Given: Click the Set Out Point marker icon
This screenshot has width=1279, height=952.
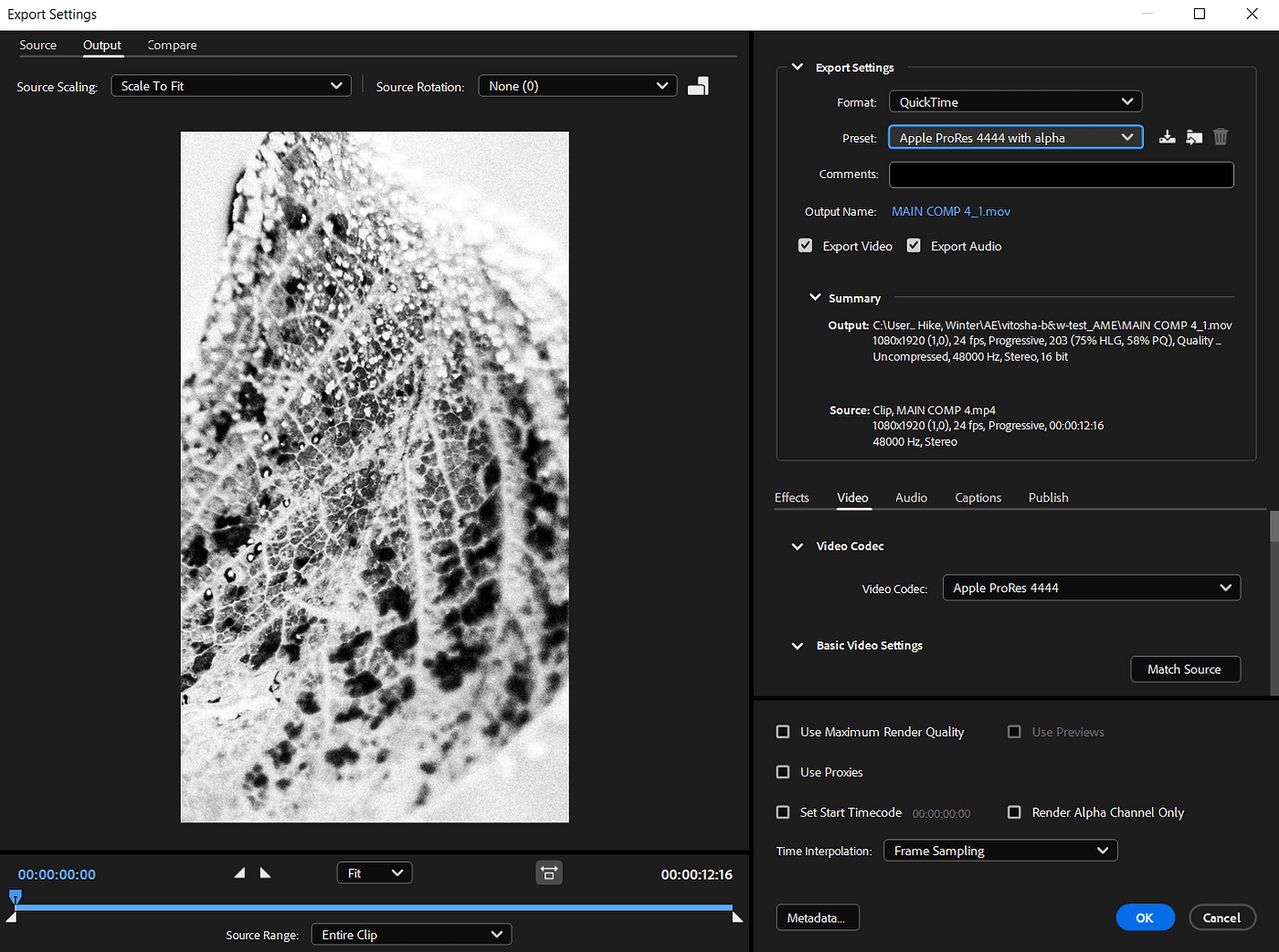Looking at the screenshot, I should coord(265,873).
